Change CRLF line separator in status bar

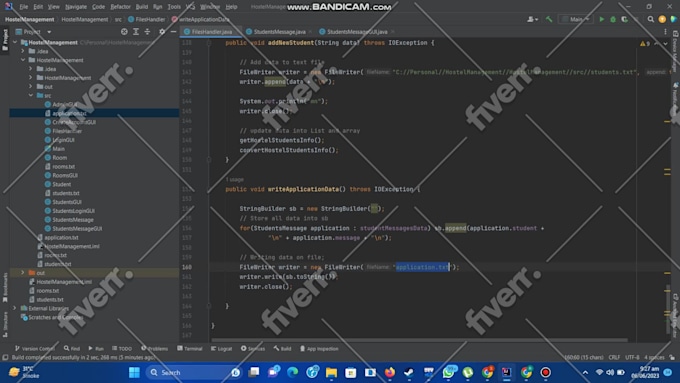[x=614, y=357]
